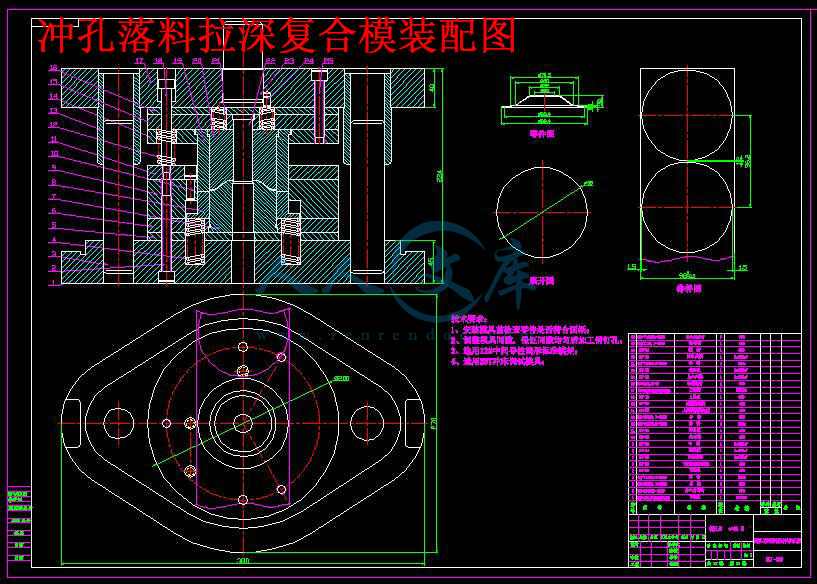Select technical requirement line starting with 3、

click(515, 351)
